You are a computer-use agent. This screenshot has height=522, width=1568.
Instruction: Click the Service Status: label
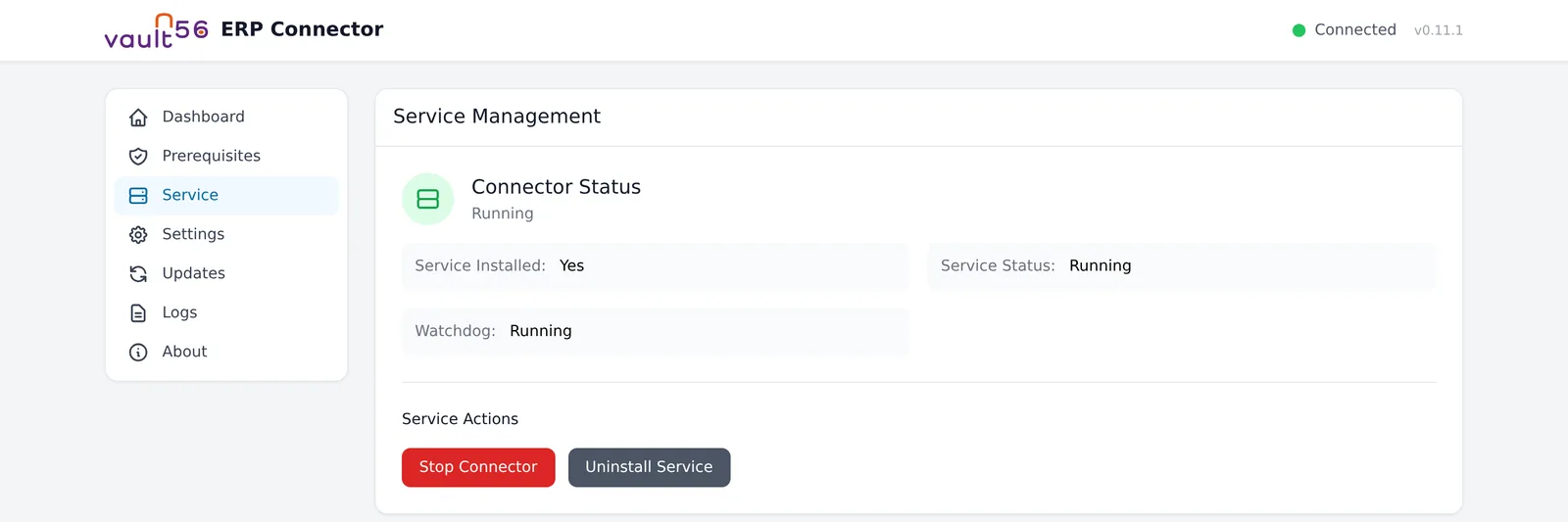pos(998,265)
